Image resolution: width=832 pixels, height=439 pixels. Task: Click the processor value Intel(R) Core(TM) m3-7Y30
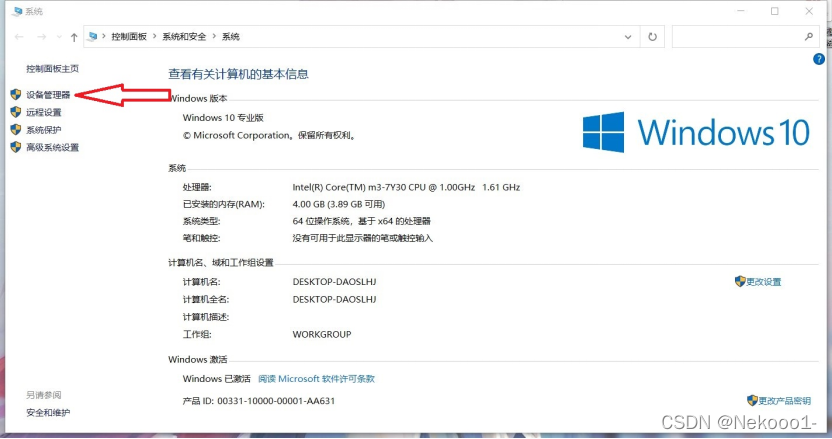coord(406,187)
